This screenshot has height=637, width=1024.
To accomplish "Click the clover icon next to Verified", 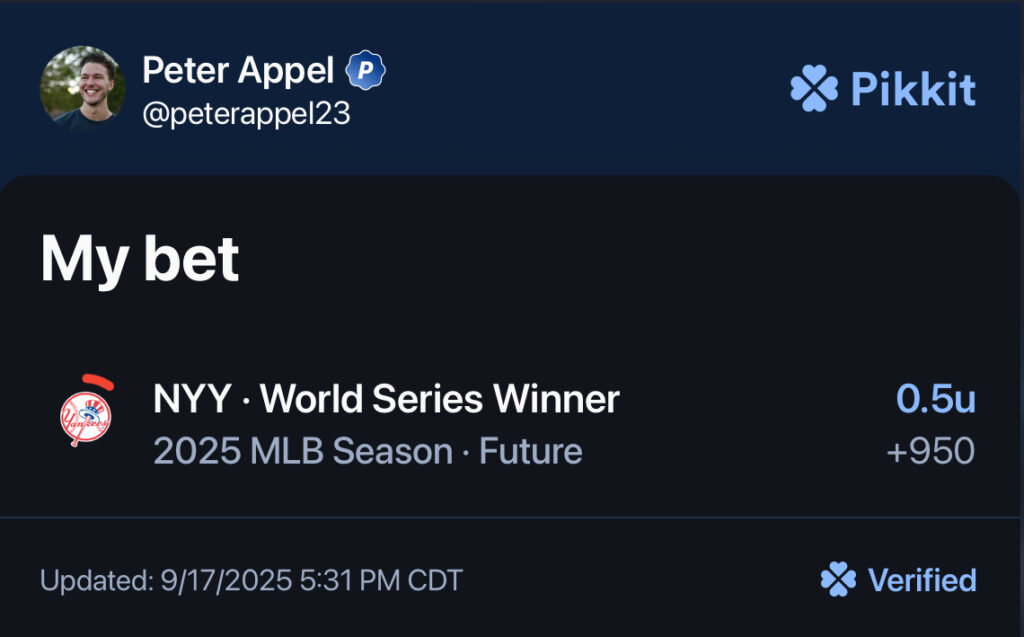I will 837,580.
